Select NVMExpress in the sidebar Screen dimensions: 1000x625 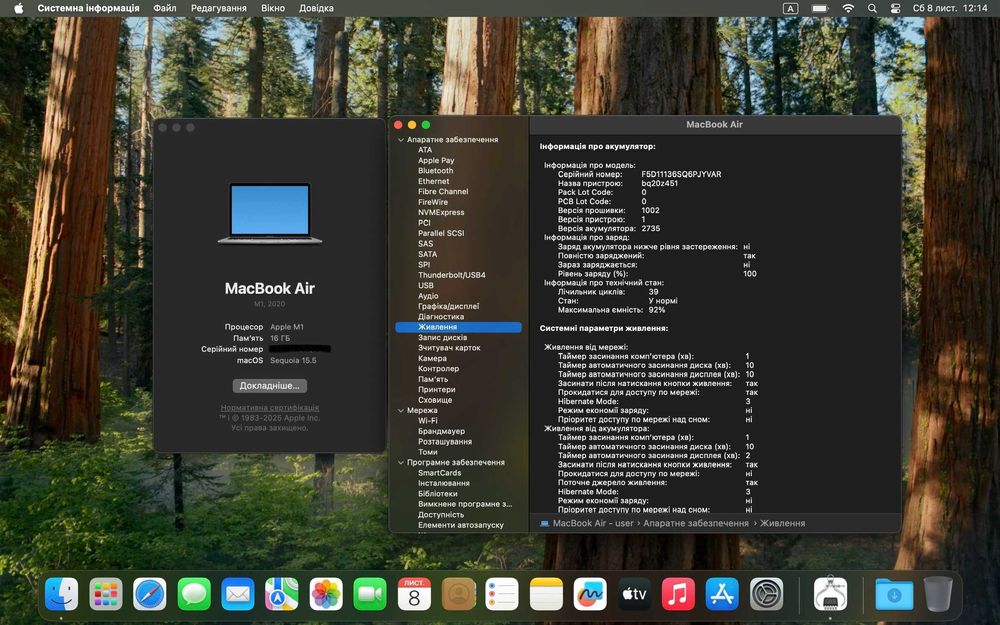point(441,212)
